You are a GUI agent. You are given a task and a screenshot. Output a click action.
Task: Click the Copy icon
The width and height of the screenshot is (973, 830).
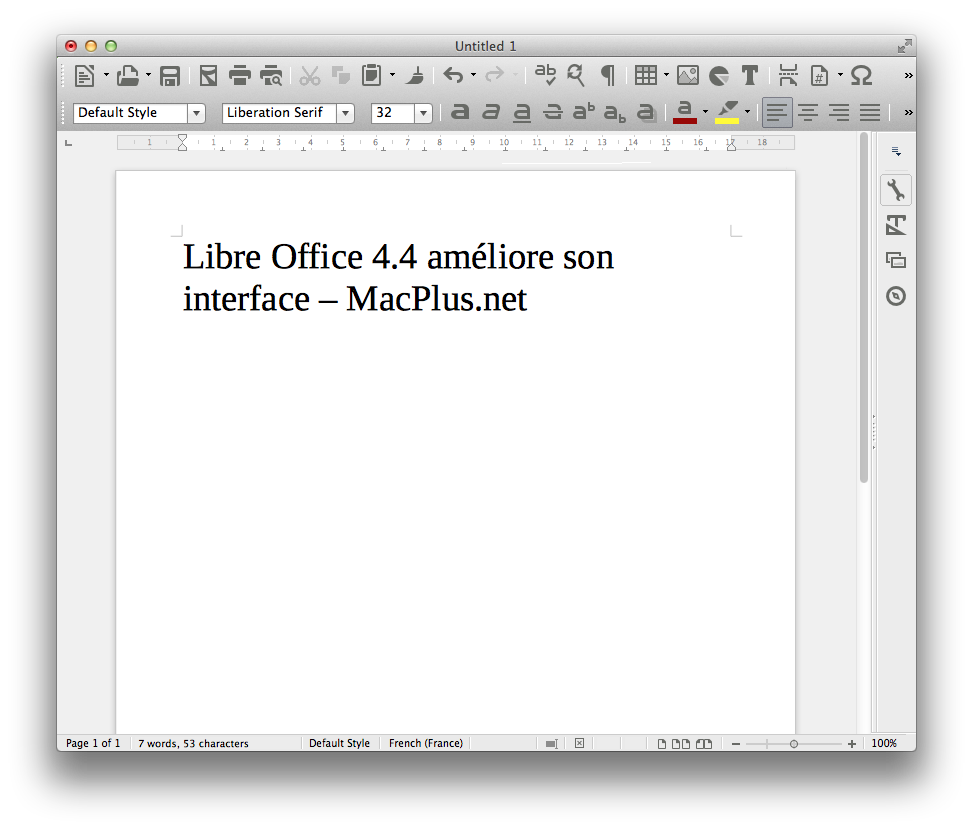[341, 76]
